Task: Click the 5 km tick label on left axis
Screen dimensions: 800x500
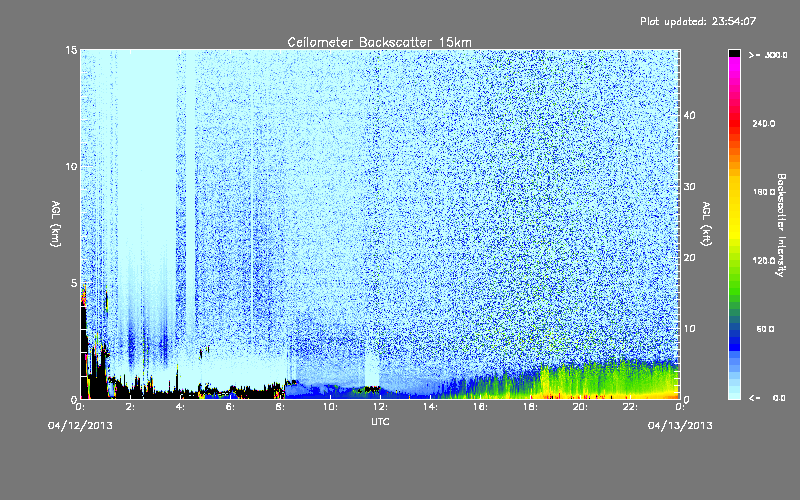Action: click(x=74, y=283)
